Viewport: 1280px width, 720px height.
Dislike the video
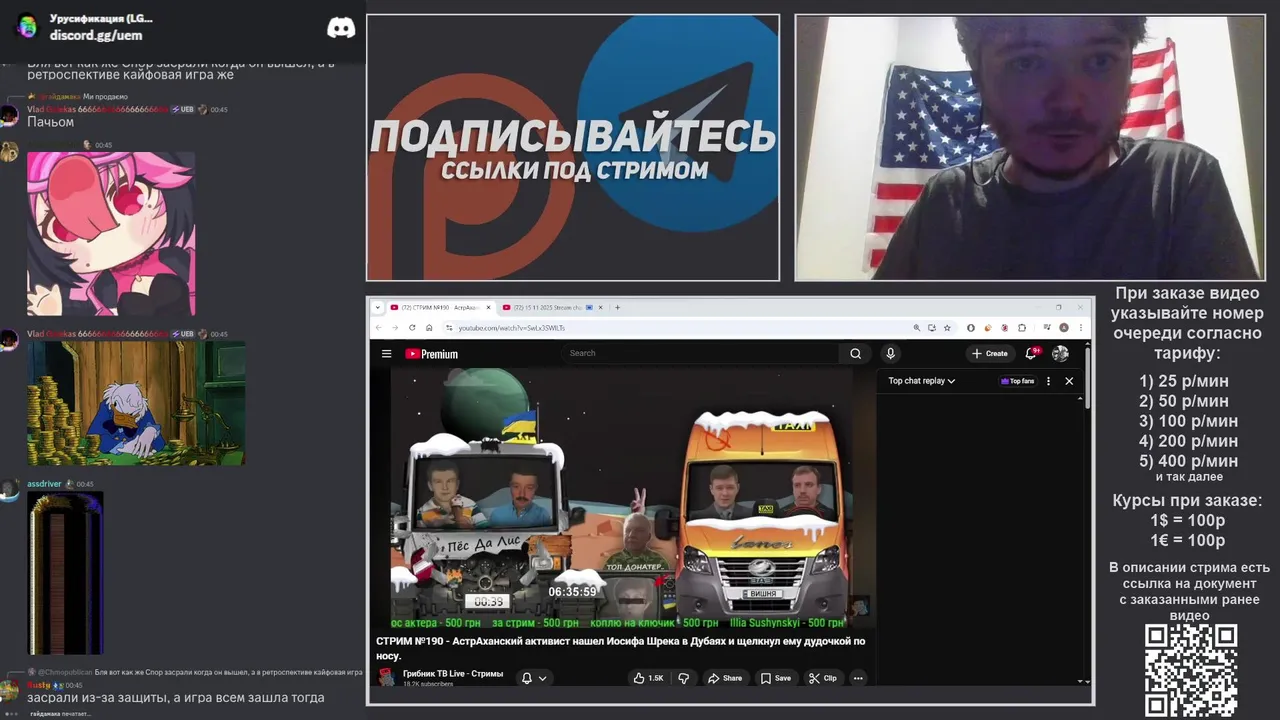(x=684, y=678)
